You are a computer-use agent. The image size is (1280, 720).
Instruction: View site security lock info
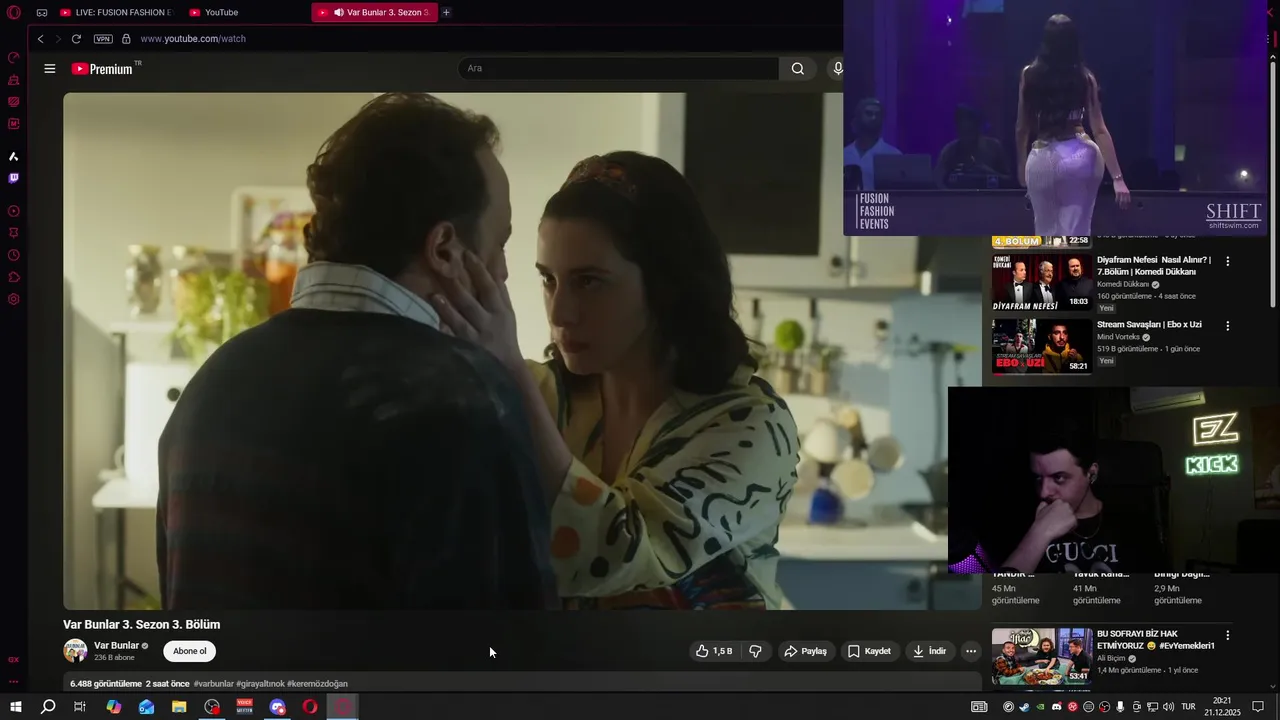click(x=126, y=39)
